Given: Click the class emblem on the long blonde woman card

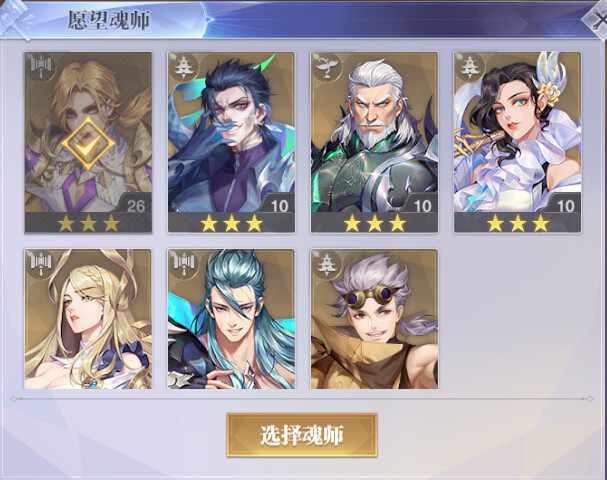Looking at the screenshot, I should point(41,263).
